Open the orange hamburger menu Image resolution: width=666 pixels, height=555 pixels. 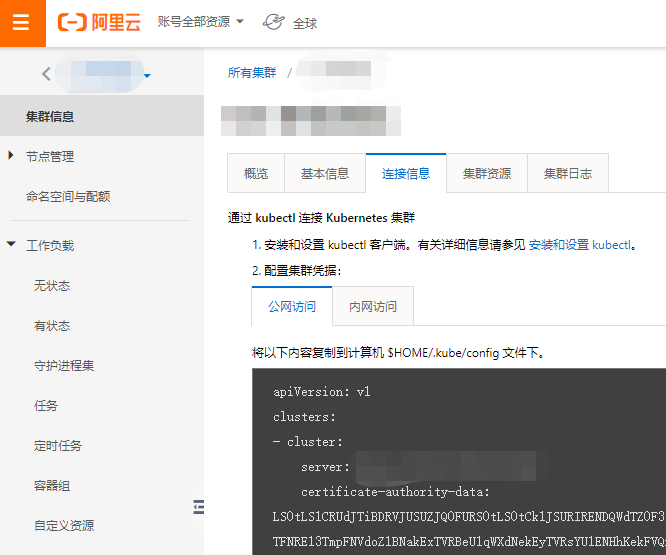[x=22, y=23]
